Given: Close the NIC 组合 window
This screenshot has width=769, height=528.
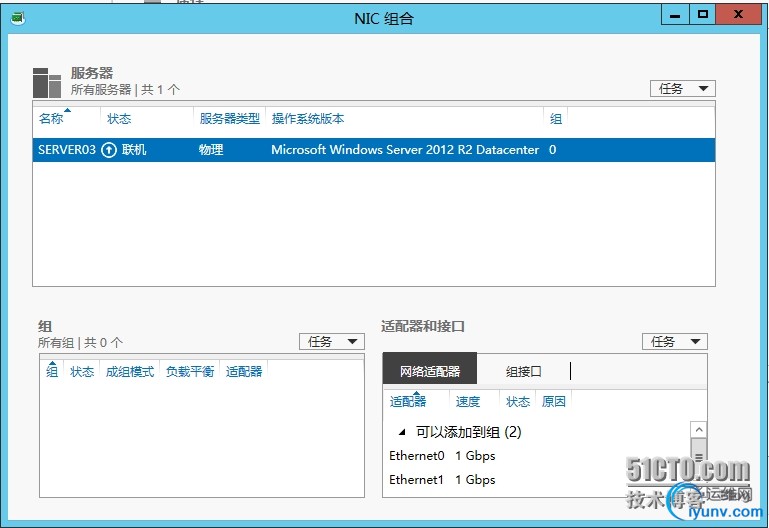Looking at the screenshot, I should (x=739, y=15).
